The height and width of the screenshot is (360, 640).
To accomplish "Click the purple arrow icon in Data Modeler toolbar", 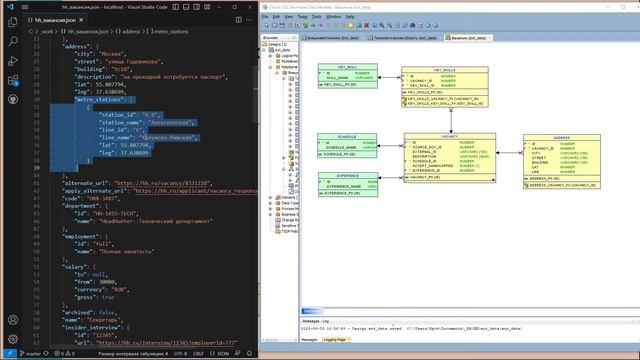I will coord(320,25).
